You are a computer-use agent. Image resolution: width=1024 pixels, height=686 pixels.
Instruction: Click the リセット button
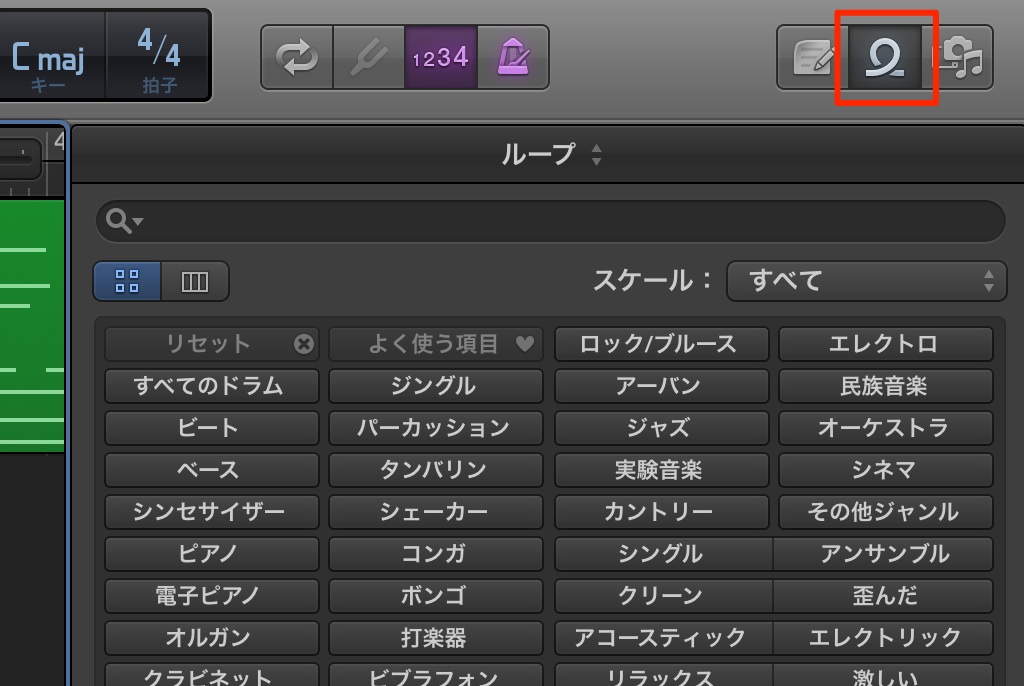tap(212, 344)
